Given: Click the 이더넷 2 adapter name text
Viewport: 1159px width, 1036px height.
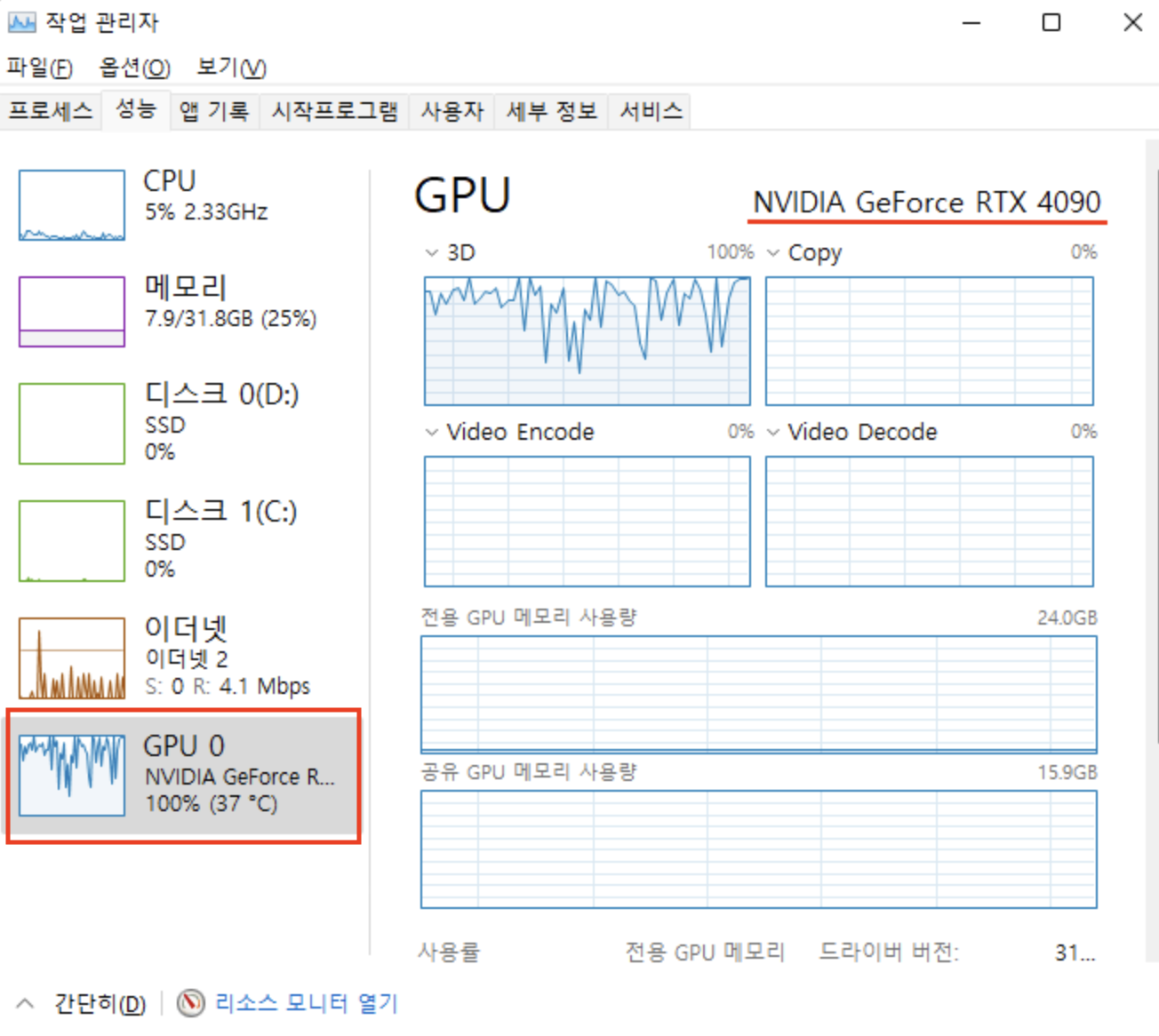Looking at the screenshot, I should click(x=187, y=659).
